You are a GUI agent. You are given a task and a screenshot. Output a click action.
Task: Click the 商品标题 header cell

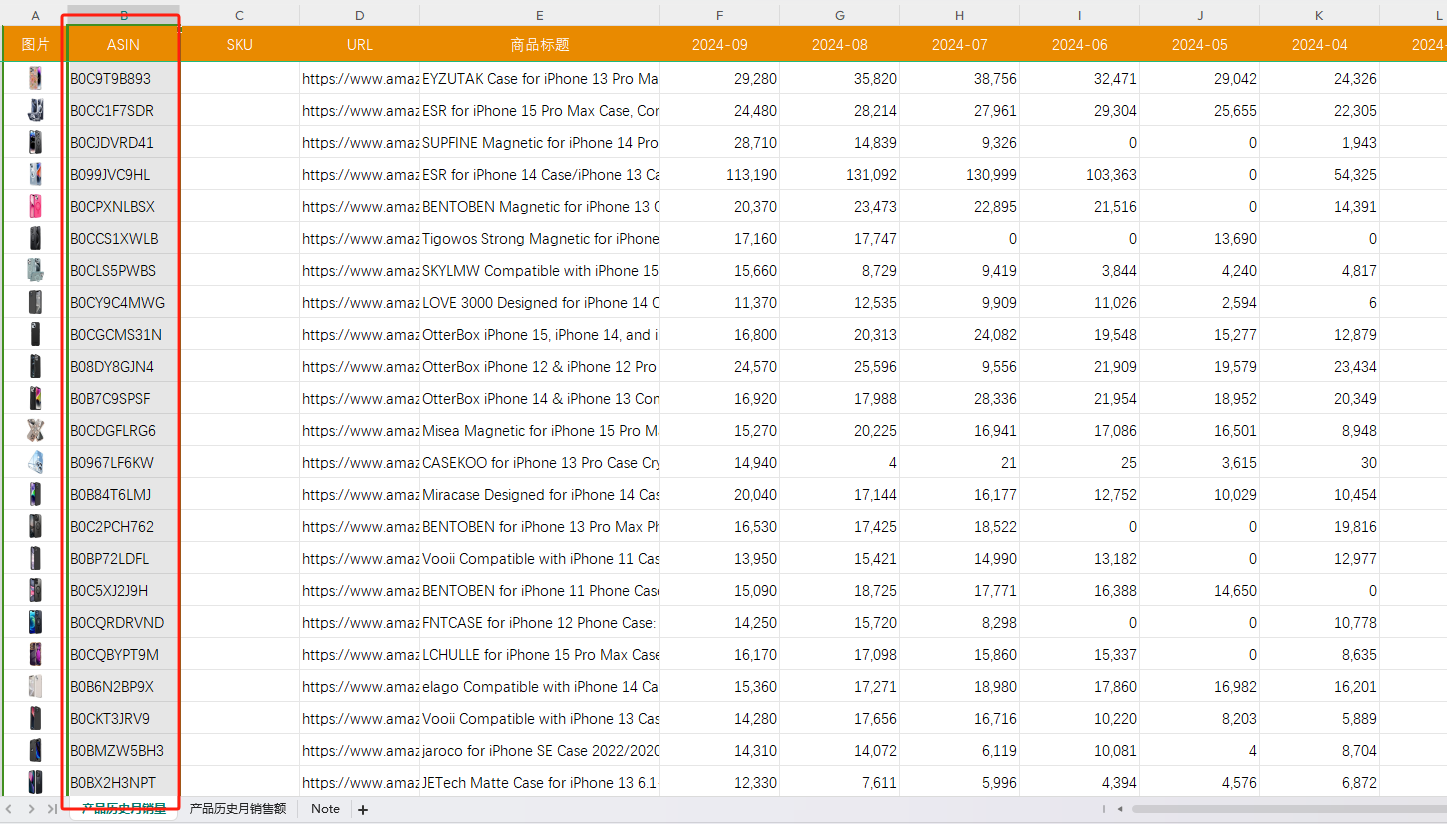[539, 45]
